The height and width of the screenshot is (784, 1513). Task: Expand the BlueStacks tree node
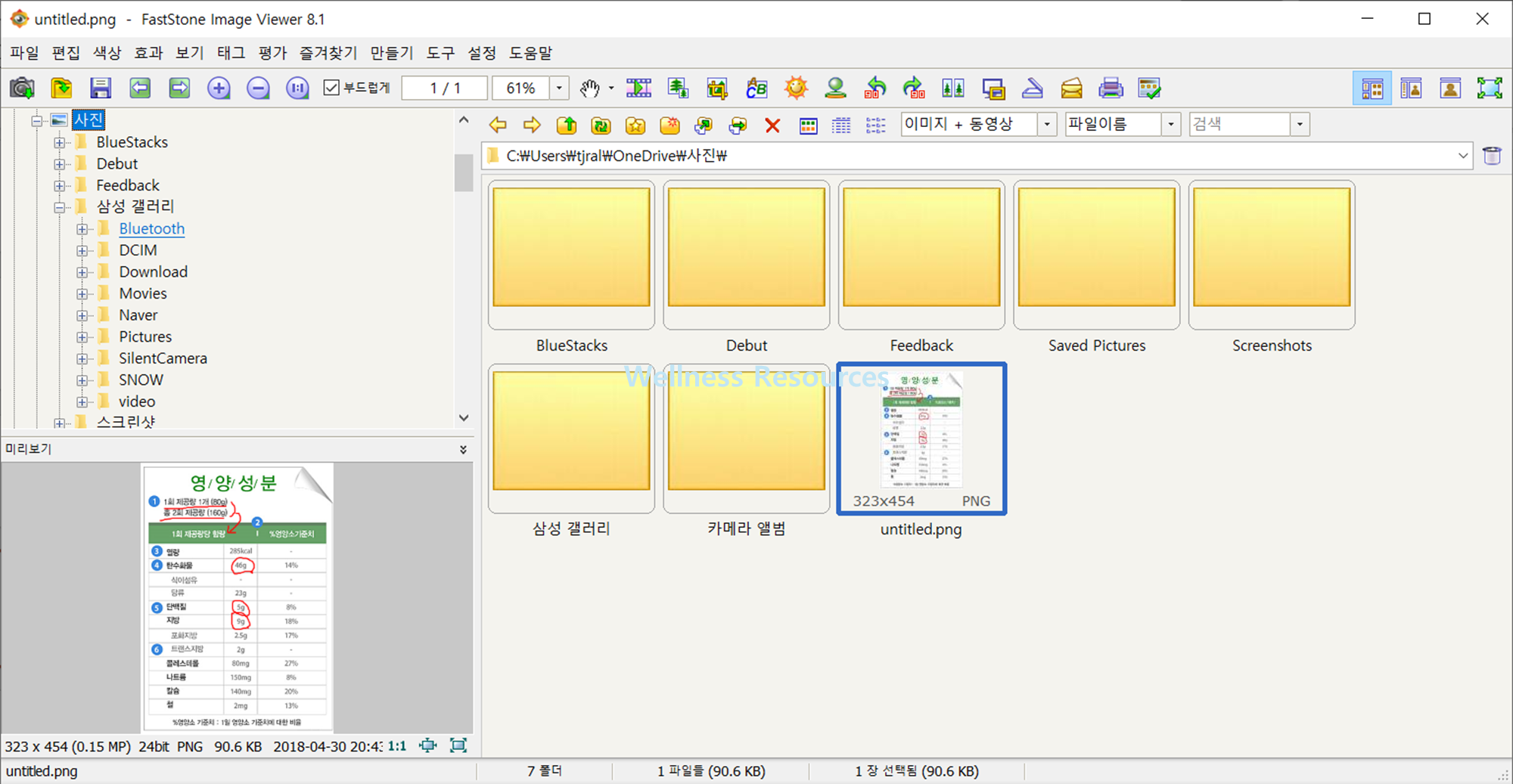(59, 142)
